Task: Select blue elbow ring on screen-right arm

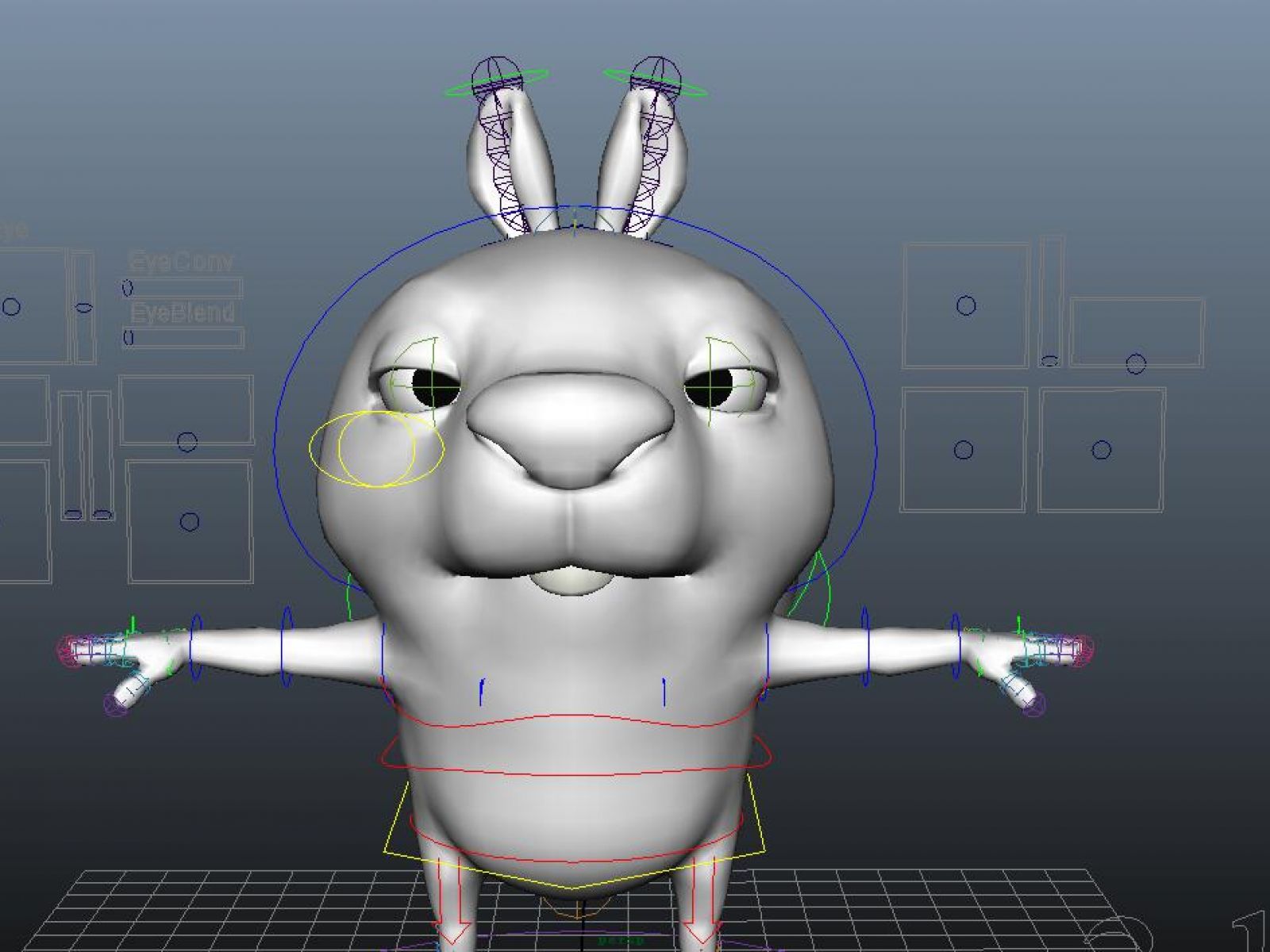Action: (x=865, y=647)
